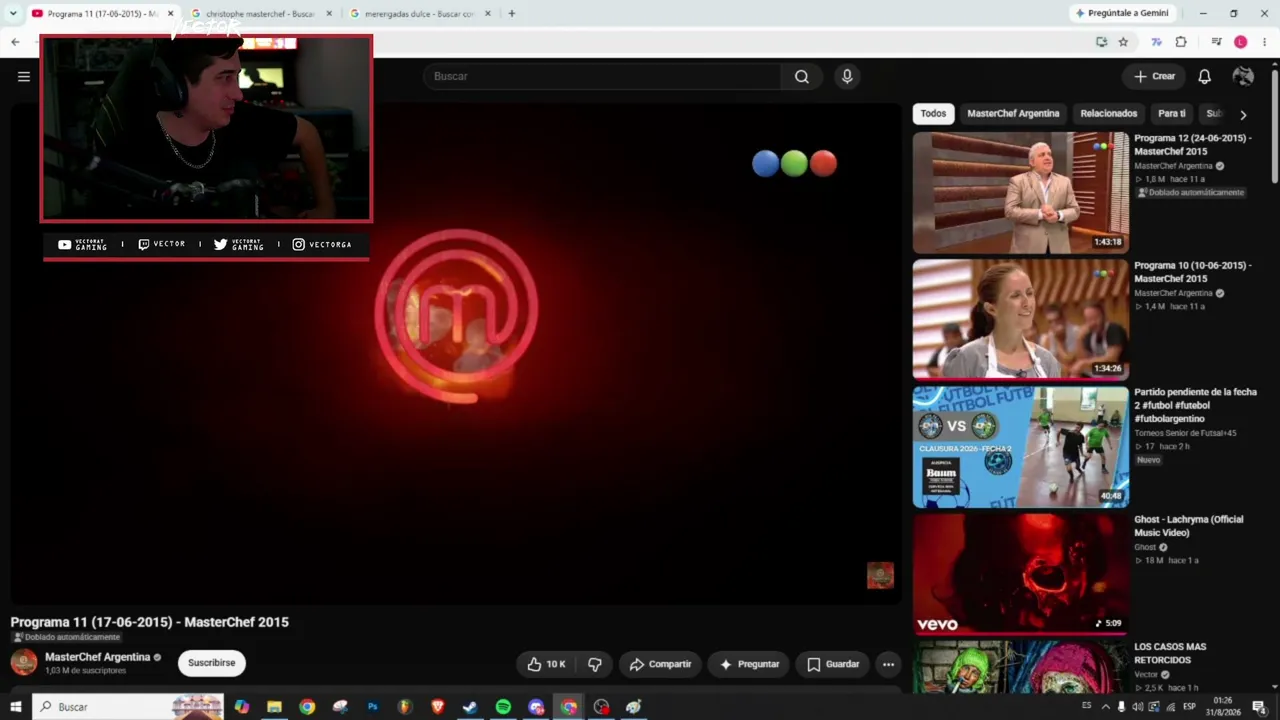Open Spotify from the taskbar
Screen dimensions: 1280x720
point(503,707)
